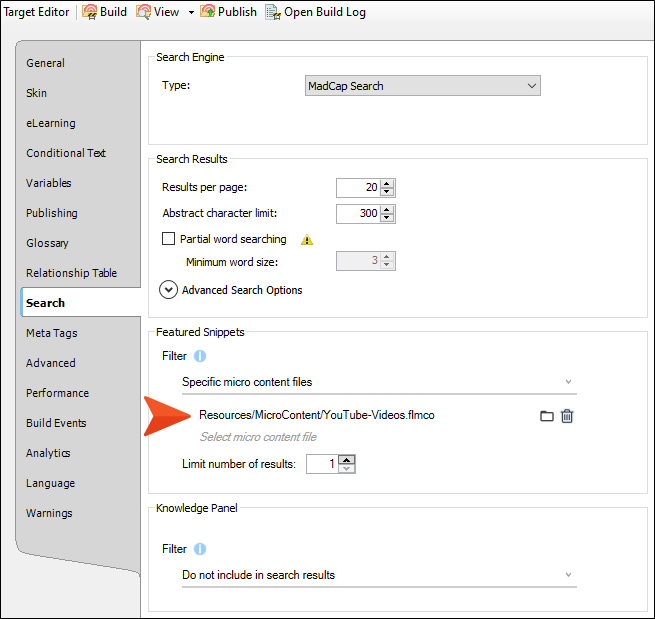Click the Publish toolbar icon

208,12
